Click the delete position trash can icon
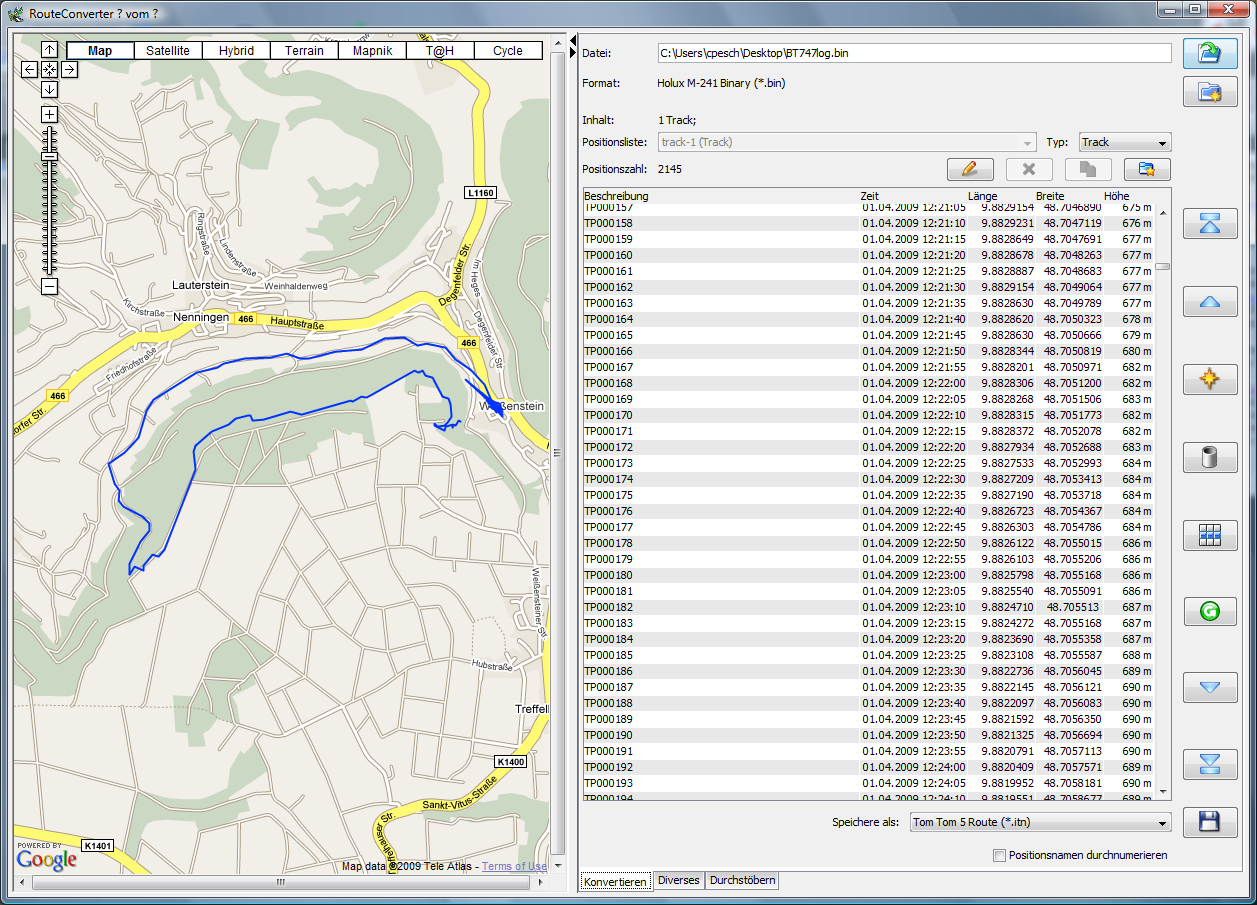This screenshot has height=905, width=1257. [1209, 458]
